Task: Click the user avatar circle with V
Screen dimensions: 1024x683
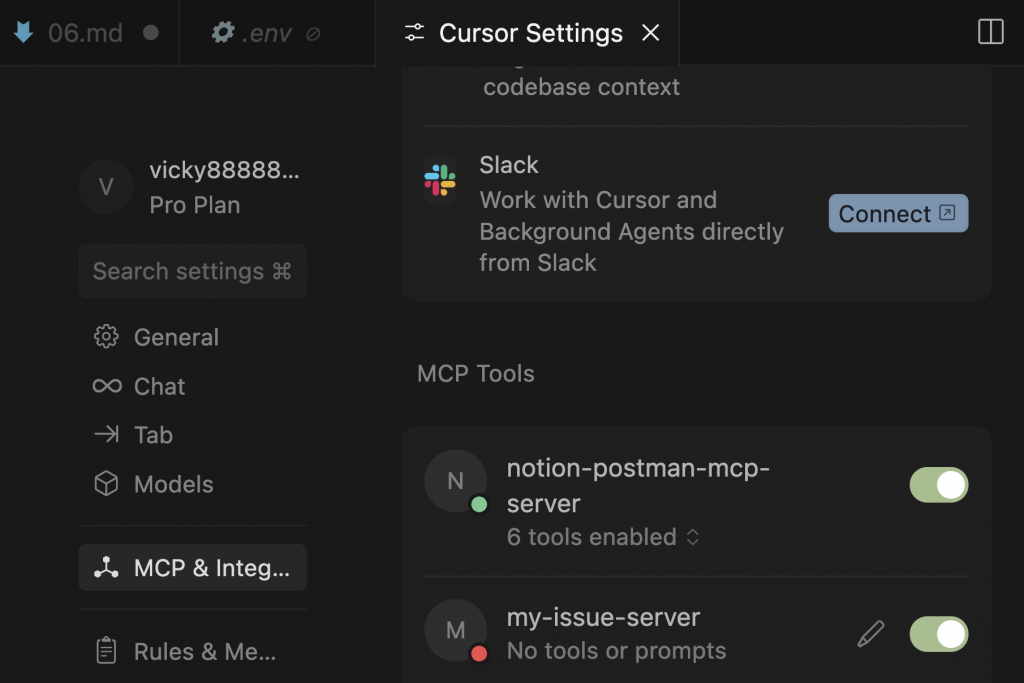Action: pos(106,187)
